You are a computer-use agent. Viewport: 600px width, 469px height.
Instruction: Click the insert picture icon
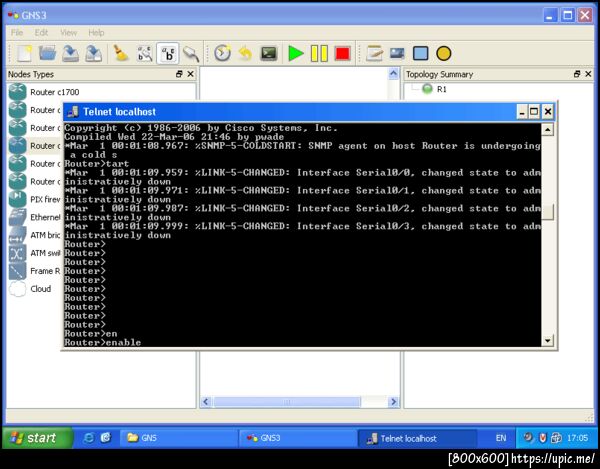(x=397, y=53)
